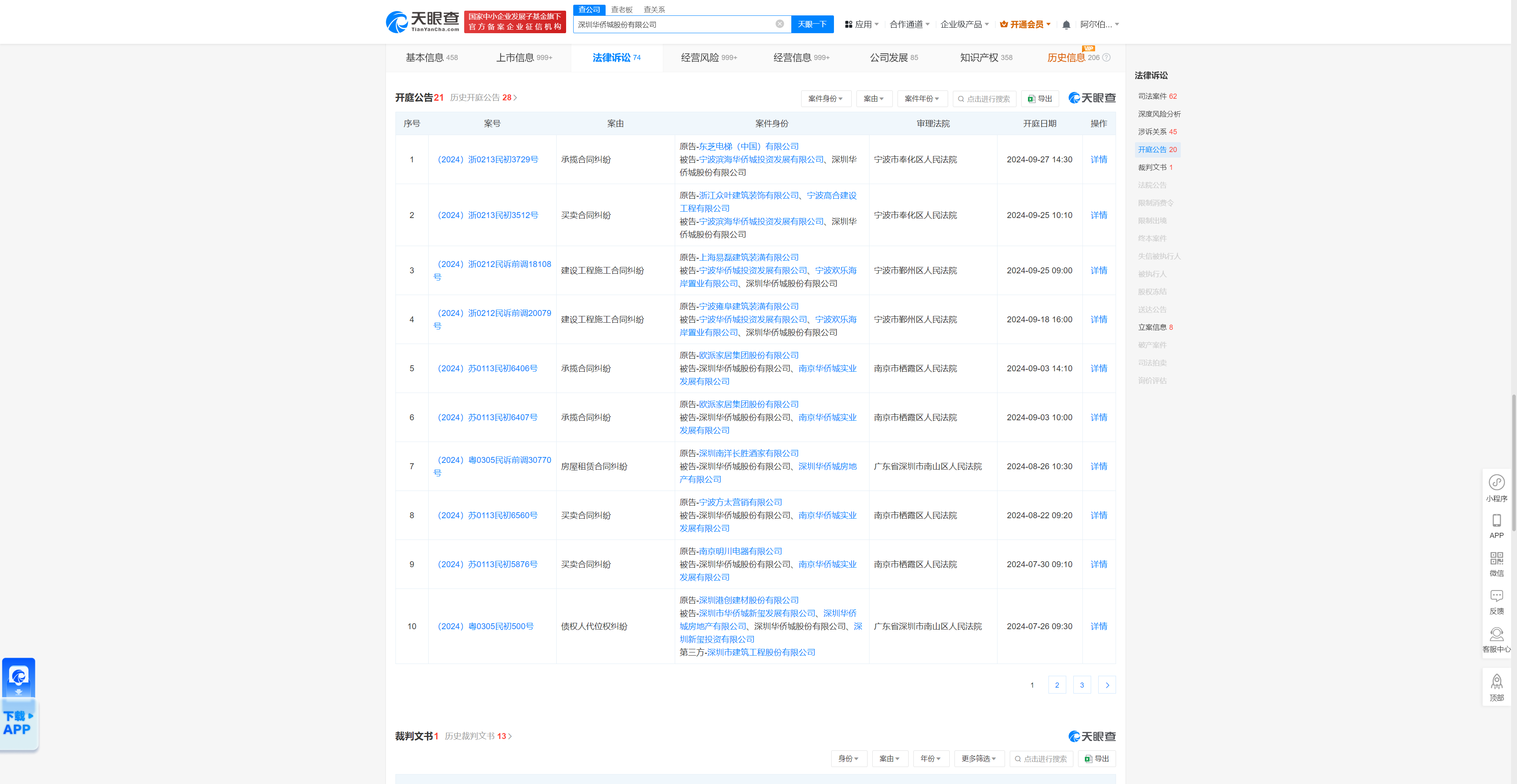This screenshot has width=1517, height=784.
Task: Expand the 合作通道 dropdown
Action: point(909,24)
